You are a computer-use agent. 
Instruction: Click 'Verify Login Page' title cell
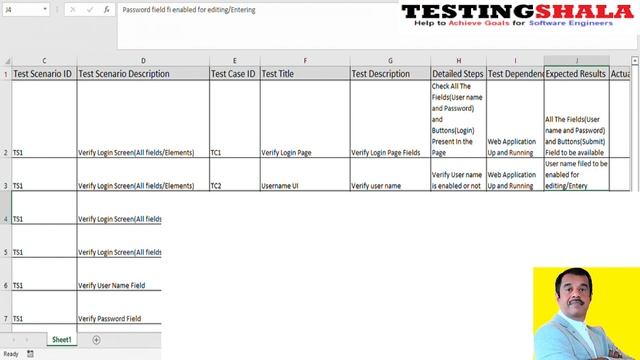coord(305,119)
